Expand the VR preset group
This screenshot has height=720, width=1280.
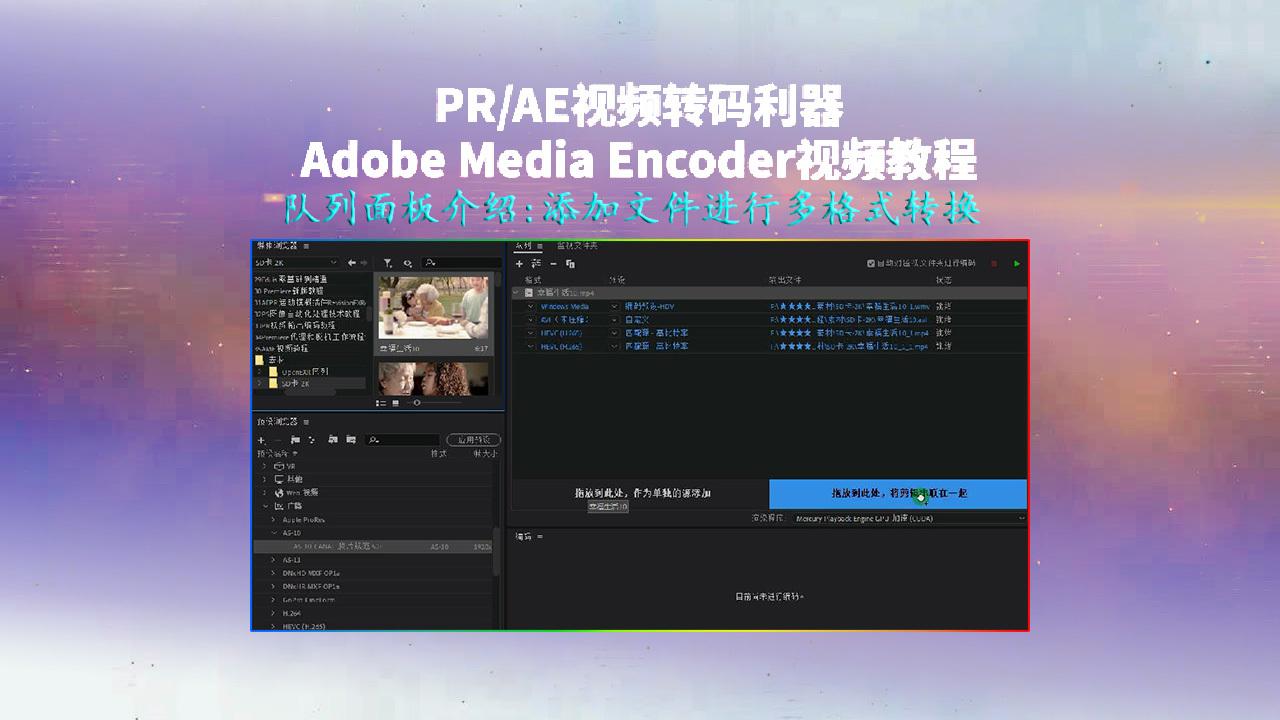[265, 466]
